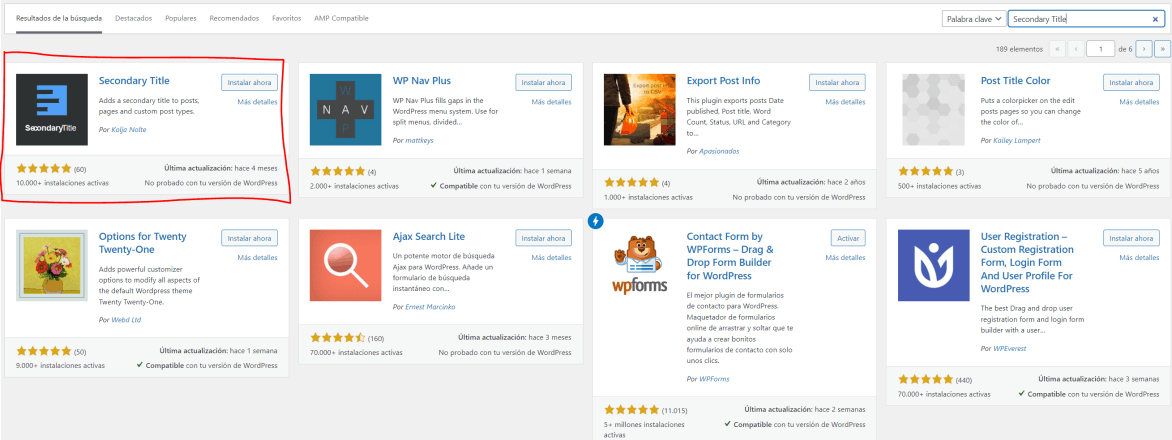Click the AMP lightning bolt badge
The width and height of the screenshot is (1172, 440).
click(x=596, y=221)
